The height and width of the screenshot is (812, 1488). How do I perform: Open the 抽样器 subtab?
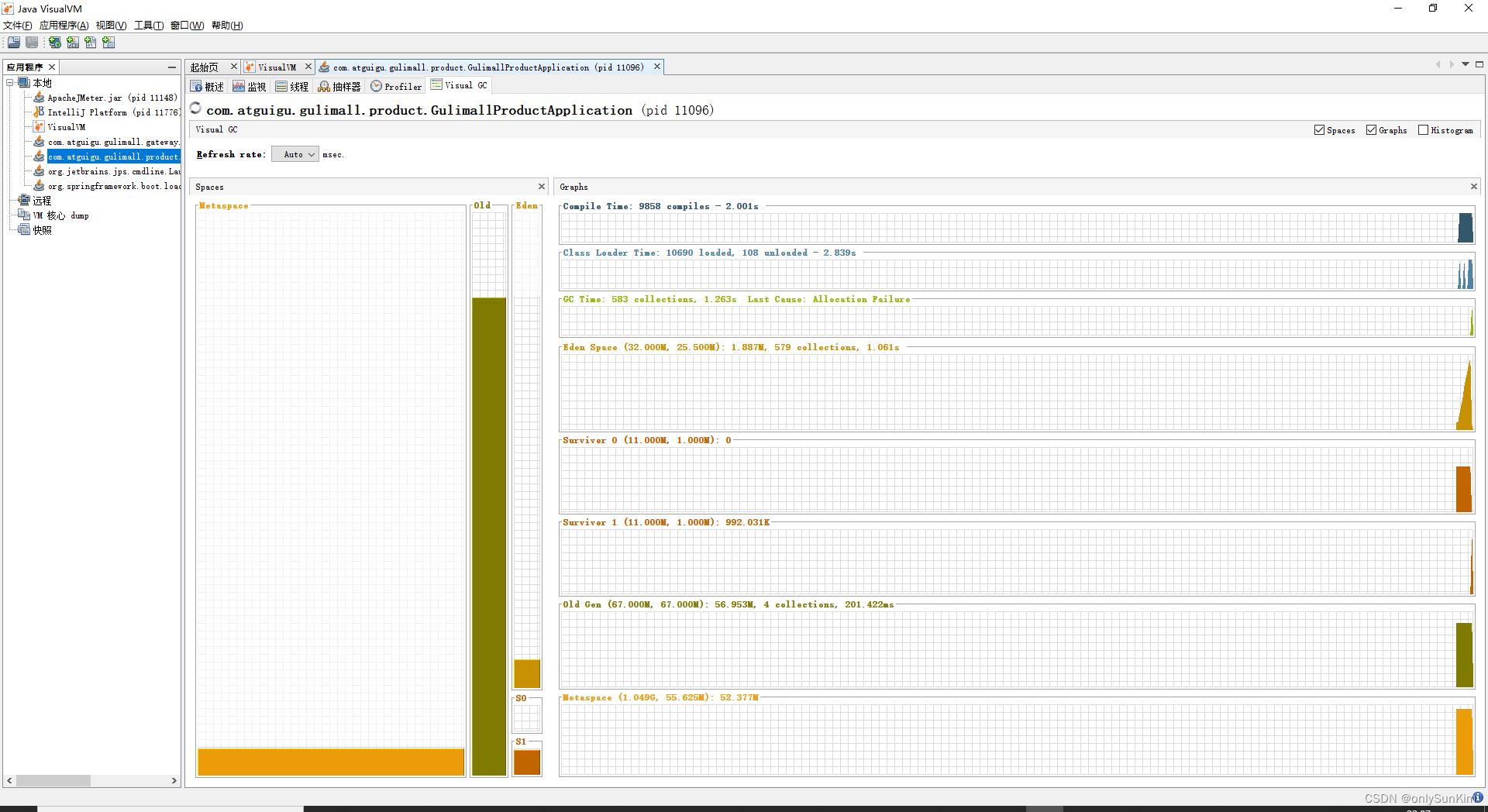(339, 87)
